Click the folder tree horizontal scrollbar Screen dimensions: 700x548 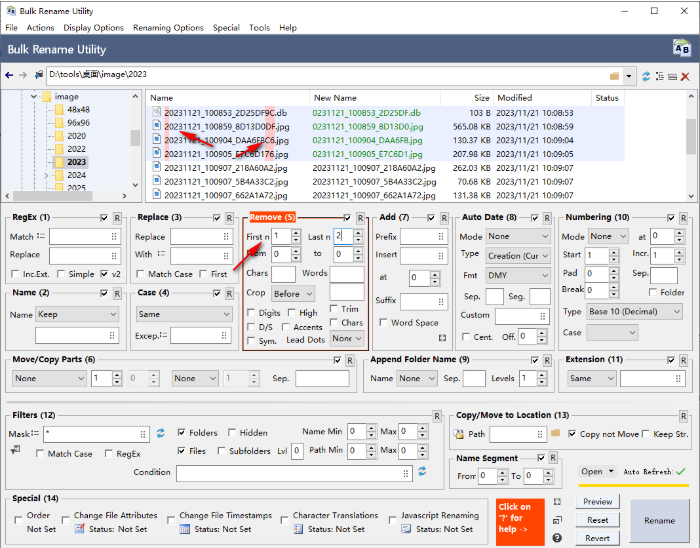(66, 196)
